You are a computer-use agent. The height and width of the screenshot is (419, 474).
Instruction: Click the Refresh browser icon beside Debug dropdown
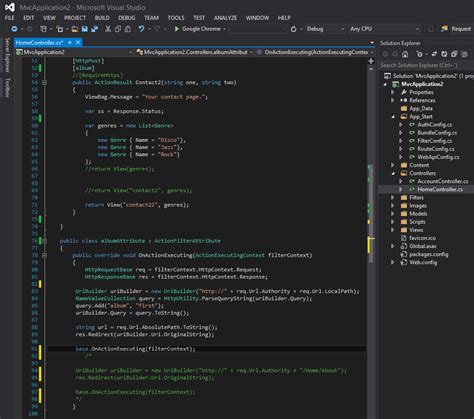pos(293,29)
